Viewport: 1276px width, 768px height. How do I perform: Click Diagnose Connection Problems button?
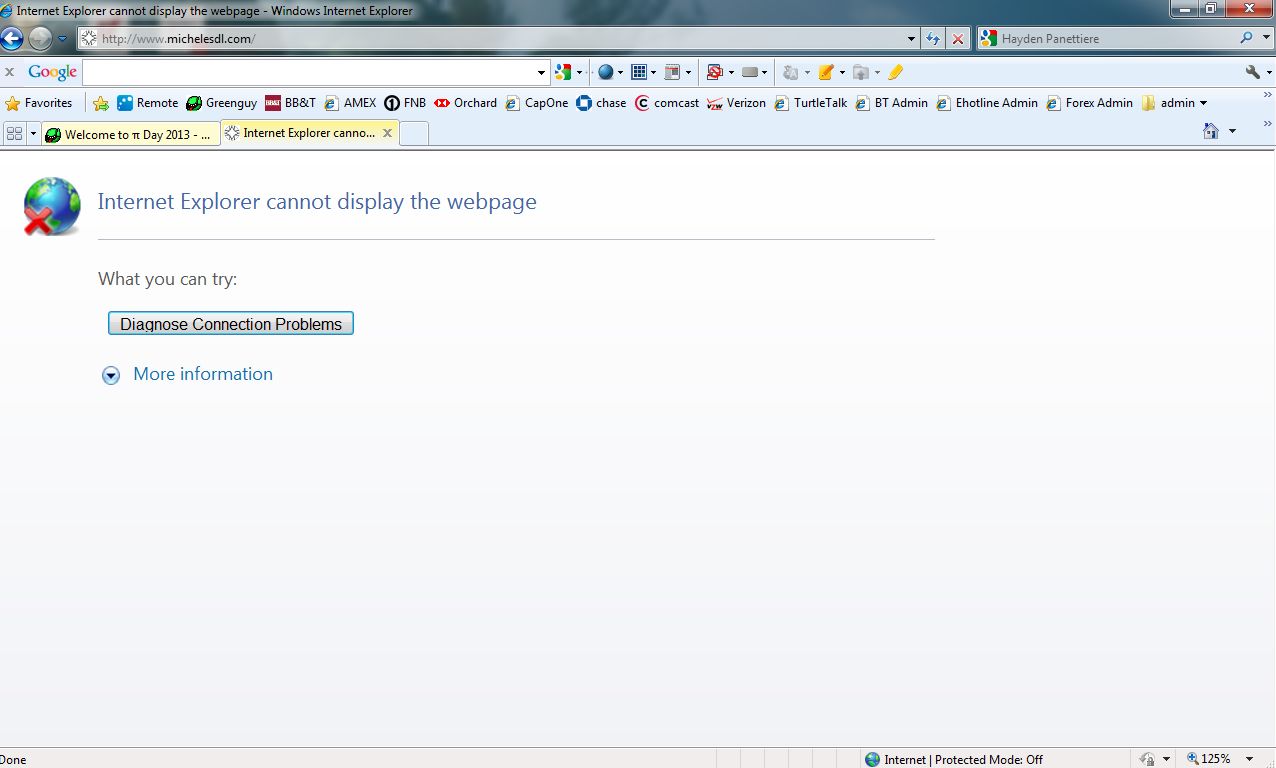pos(231,324)
